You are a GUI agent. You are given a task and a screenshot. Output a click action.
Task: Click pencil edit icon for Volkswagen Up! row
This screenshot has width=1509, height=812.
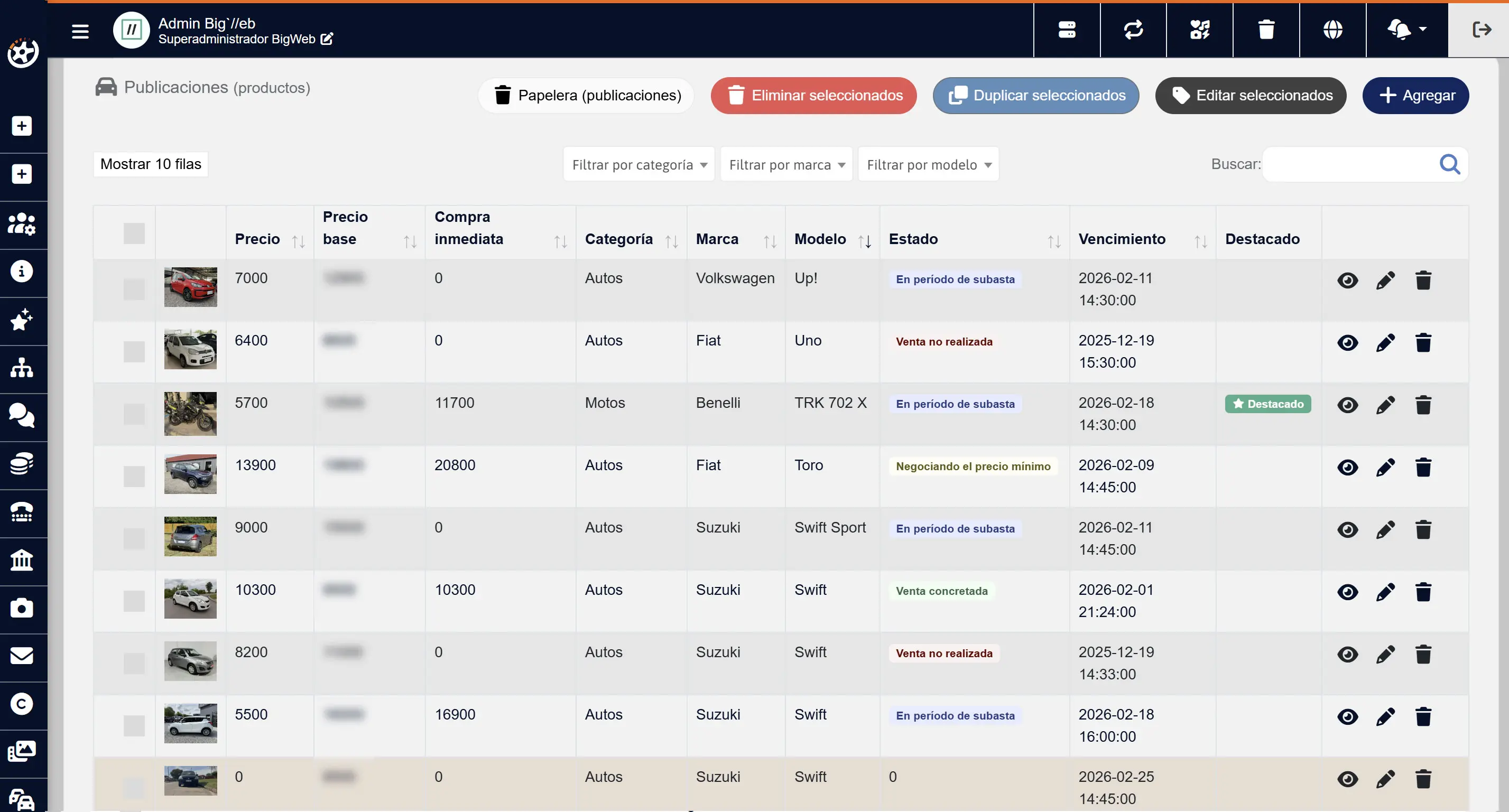tap(1385, 281)
